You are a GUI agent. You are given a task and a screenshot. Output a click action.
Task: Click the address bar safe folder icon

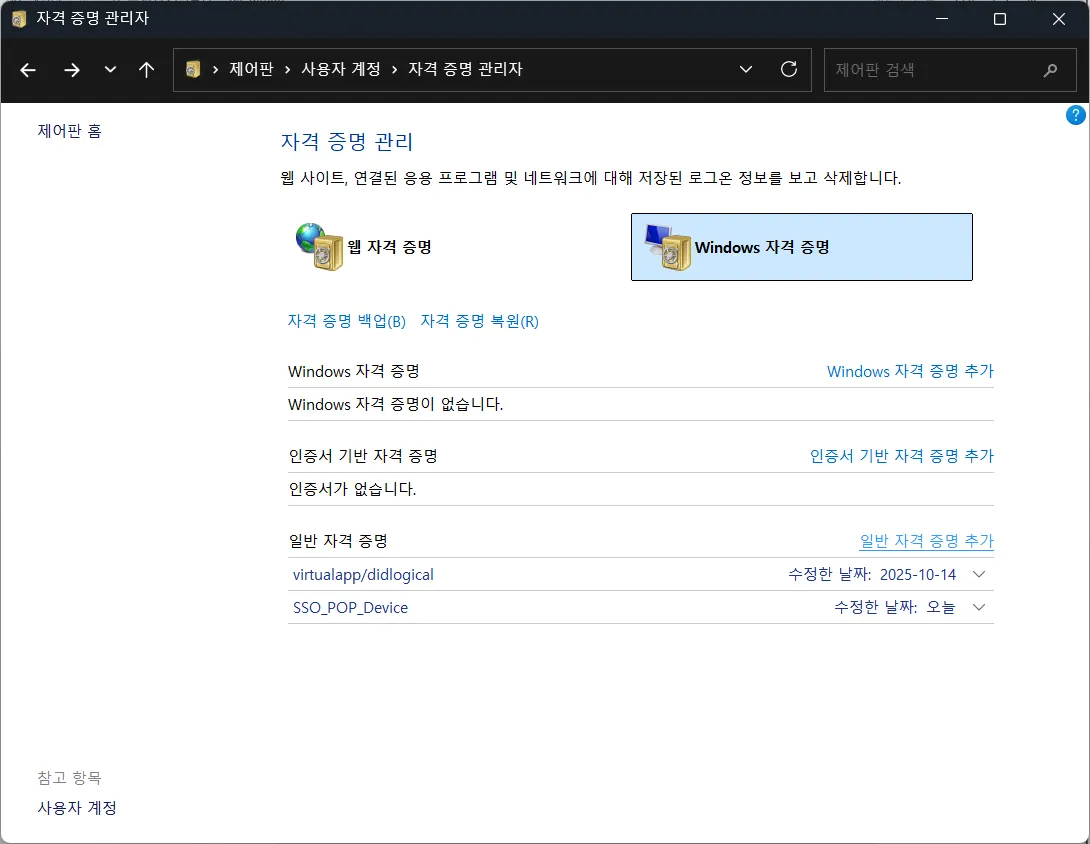coord(193,70)
